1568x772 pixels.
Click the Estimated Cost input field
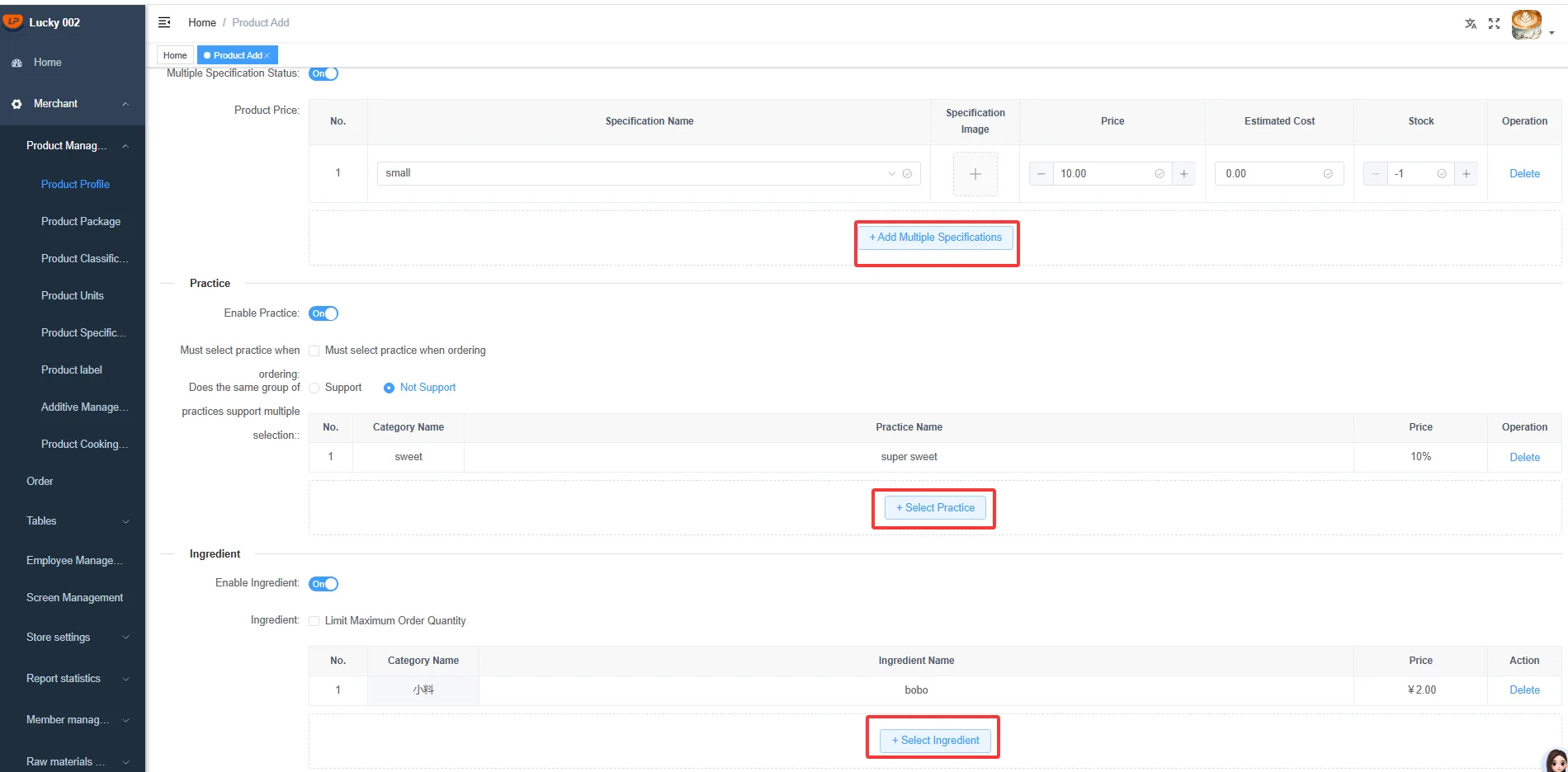1279,173
